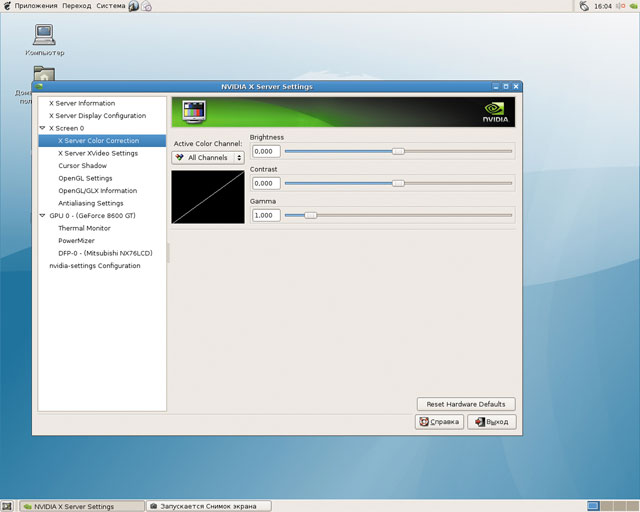The height and width of the screenshot is (512, 640).
Task: Click the Gamma value field
Action: point(266,215)
